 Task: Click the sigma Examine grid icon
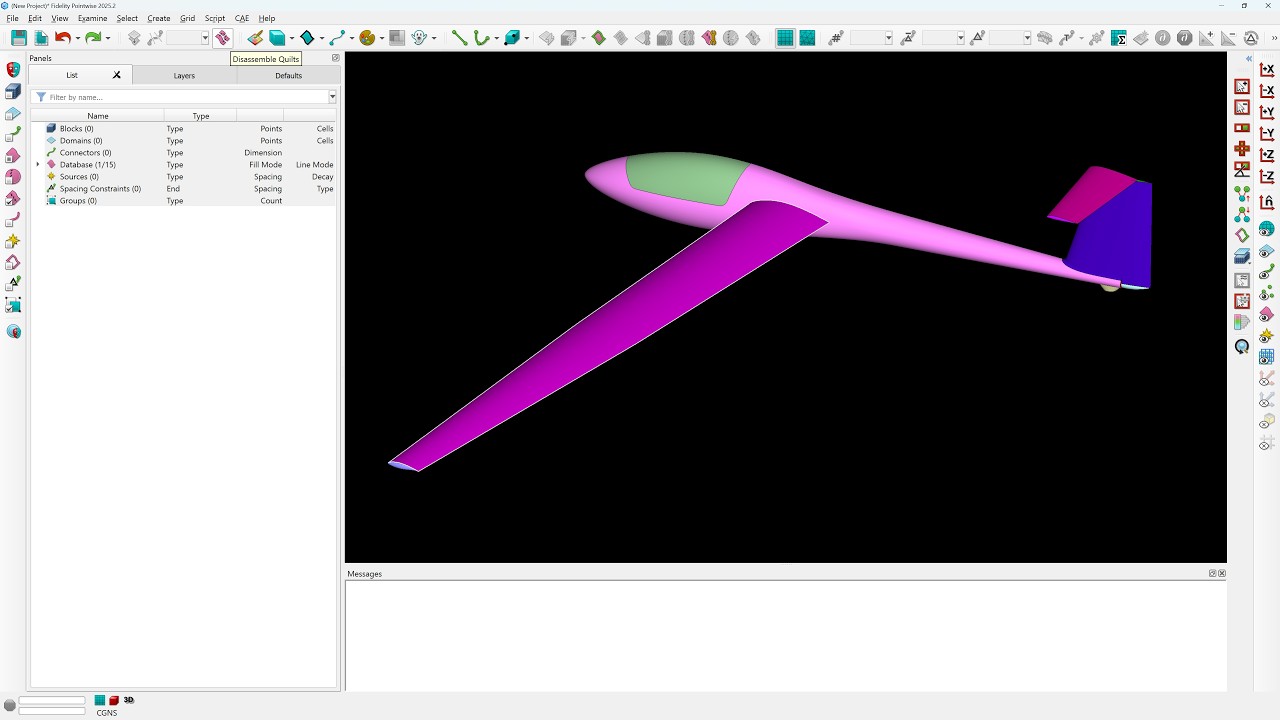[x=1119, y=38]
